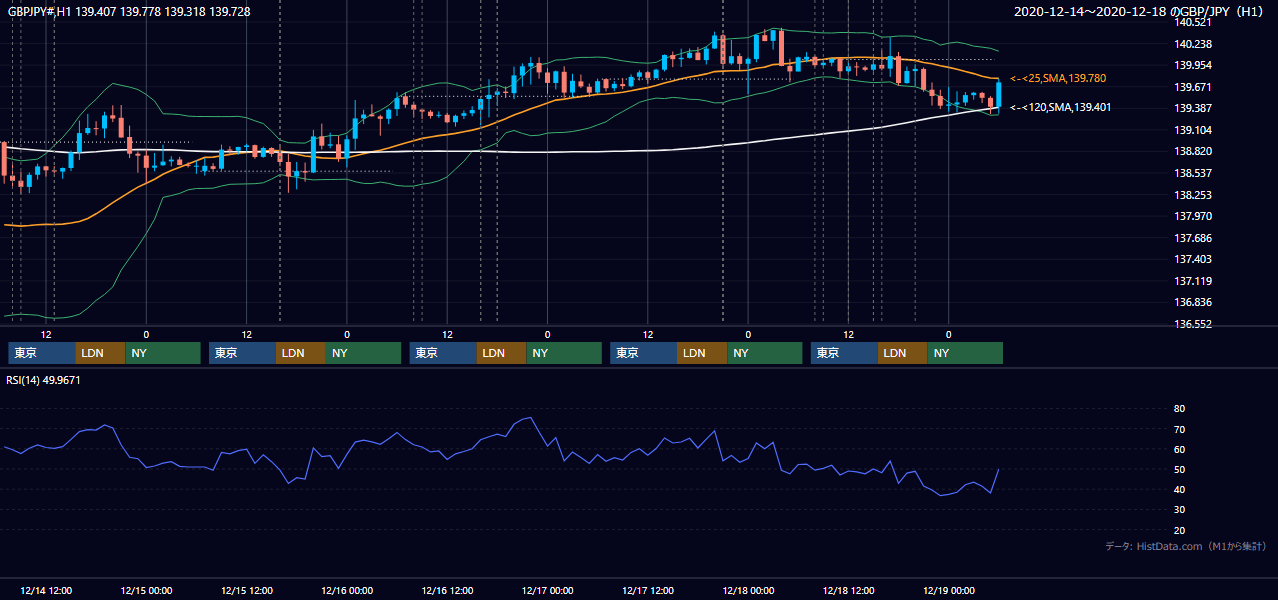Screen dimensions: 1278x600
Task: Click the orange 25 SMA 139.780 label
Action: (1057, 78)
